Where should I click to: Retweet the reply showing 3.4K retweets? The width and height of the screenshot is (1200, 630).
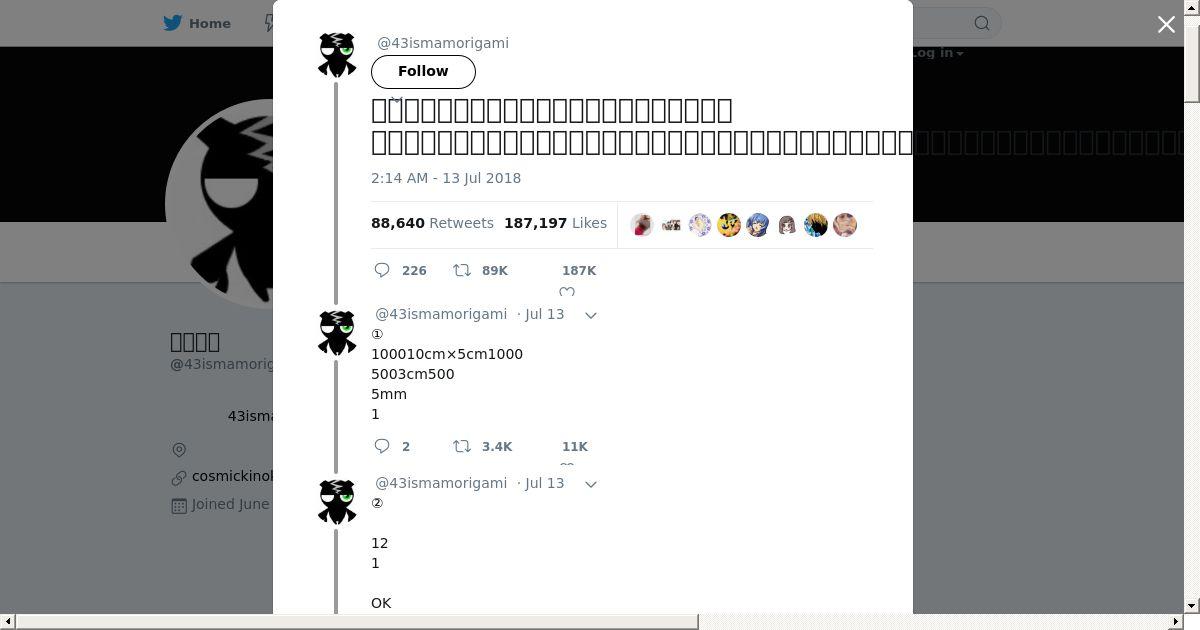462,446
